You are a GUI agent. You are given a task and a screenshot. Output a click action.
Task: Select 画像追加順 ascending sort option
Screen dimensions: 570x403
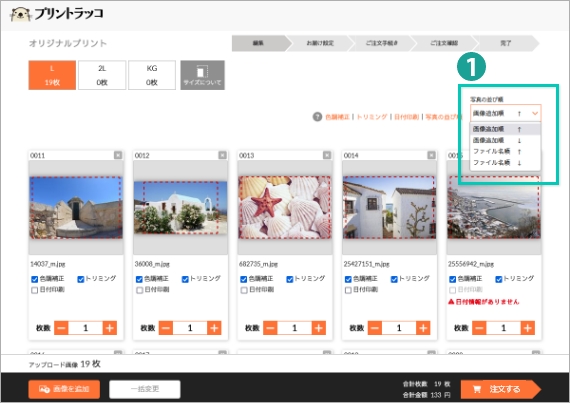(505, 129)
